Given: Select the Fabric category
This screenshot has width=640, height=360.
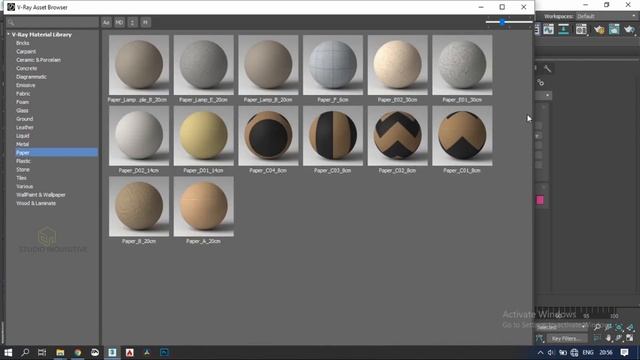Looking at the screenshot, I should 23,93.
